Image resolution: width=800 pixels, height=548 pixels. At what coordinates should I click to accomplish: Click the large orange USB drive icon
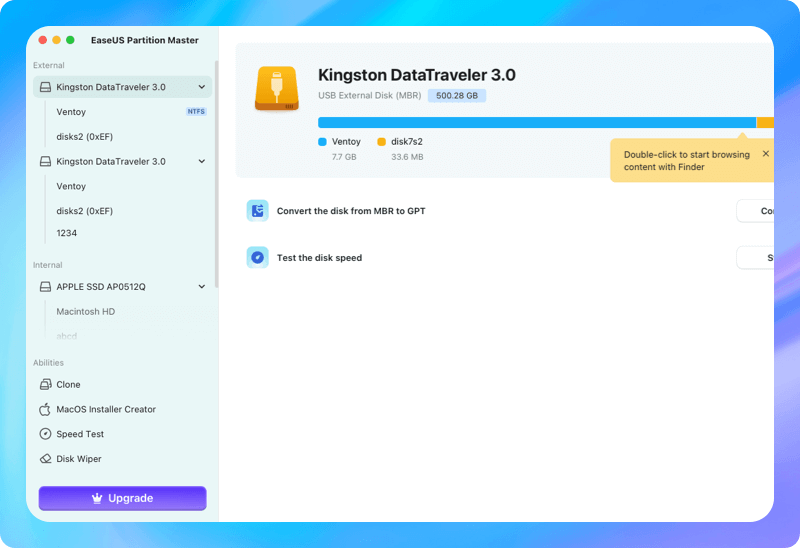coord(278,87)
